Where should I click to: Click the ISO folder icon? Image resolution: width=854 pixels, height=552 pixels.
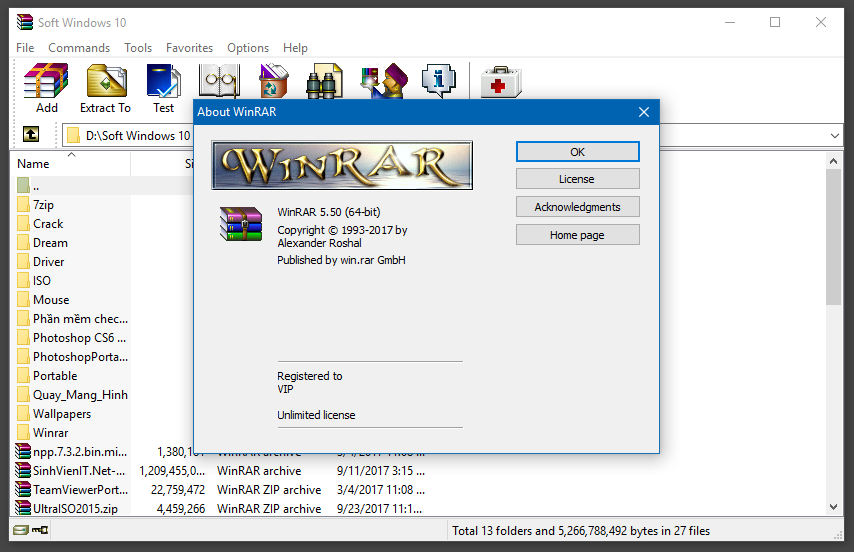click(23, 280)
